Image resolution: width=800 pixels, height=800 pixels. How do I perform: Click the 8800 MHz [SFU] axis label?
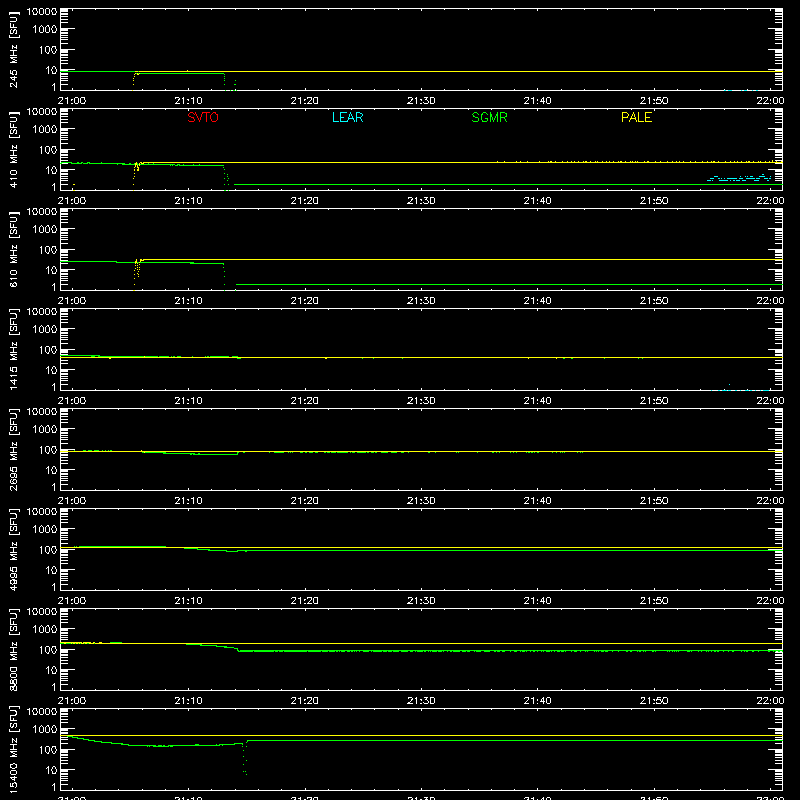tap(14, 650)
